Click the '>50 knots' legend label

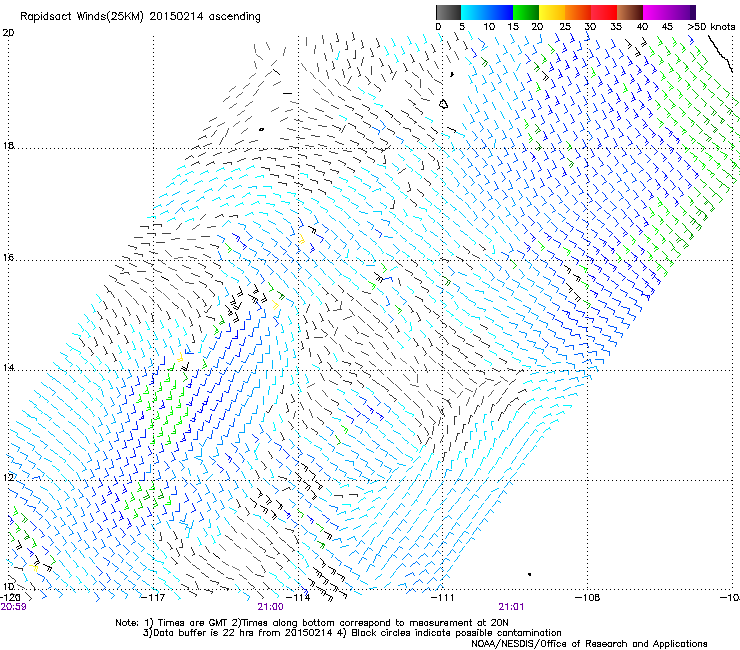(x=711, y=27)
